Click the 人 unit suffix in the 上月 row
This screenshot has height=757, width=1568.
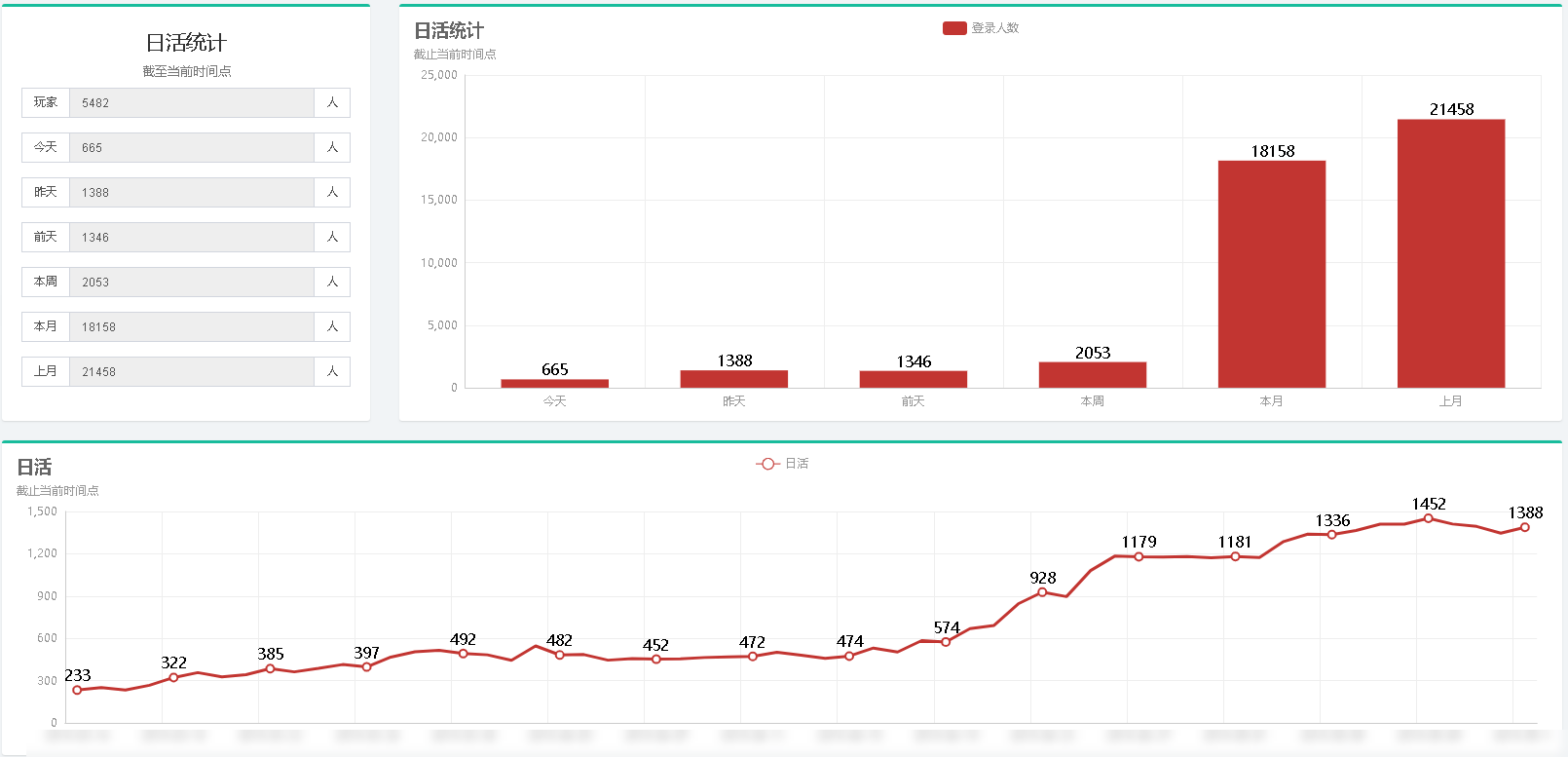[x=332, y=371]
